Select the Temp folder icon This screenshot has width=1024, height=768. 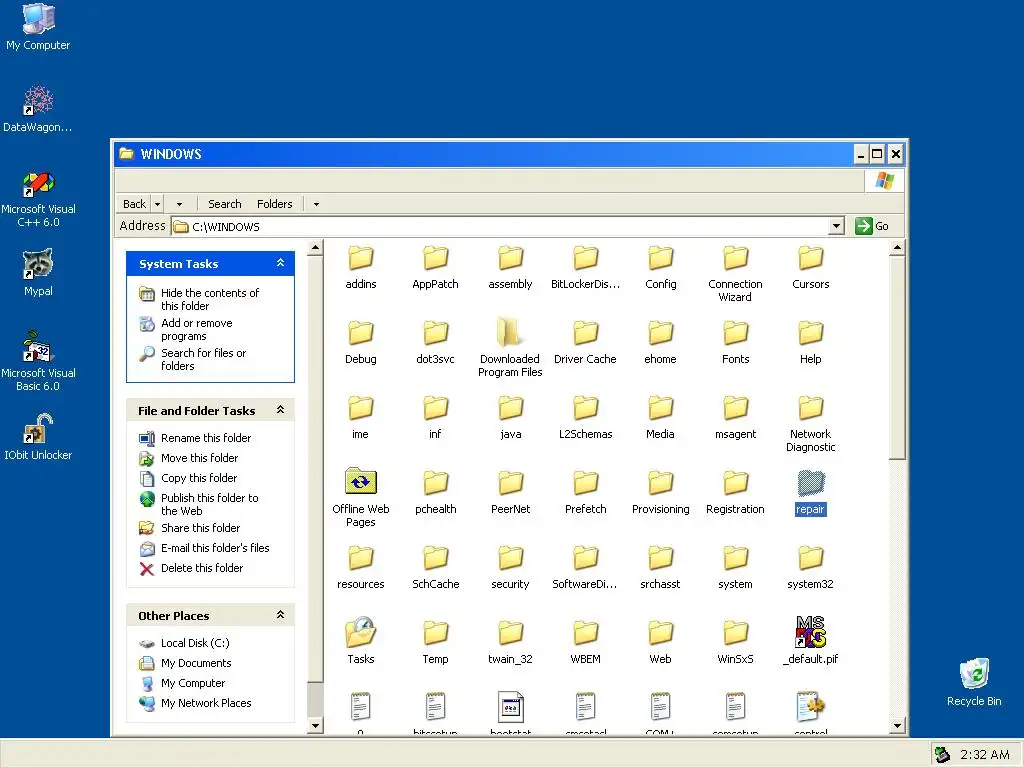pos(436,632)
